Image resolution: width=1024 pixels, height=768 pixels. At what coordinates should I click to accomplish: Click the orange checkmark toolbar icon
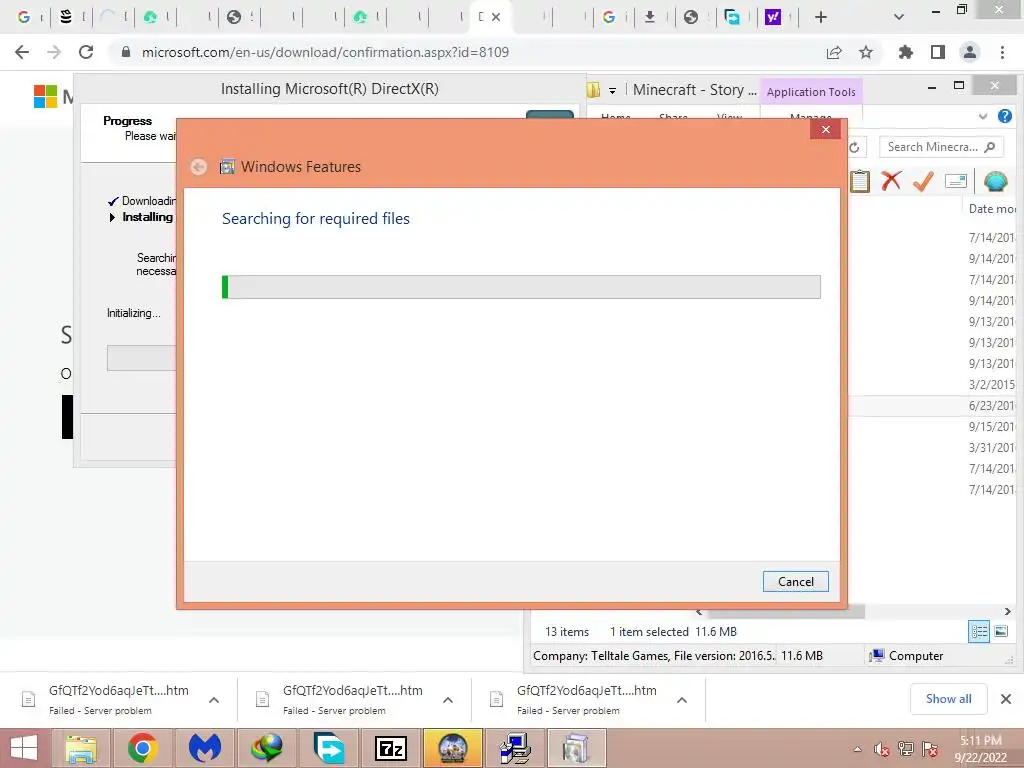pos(923,181)
